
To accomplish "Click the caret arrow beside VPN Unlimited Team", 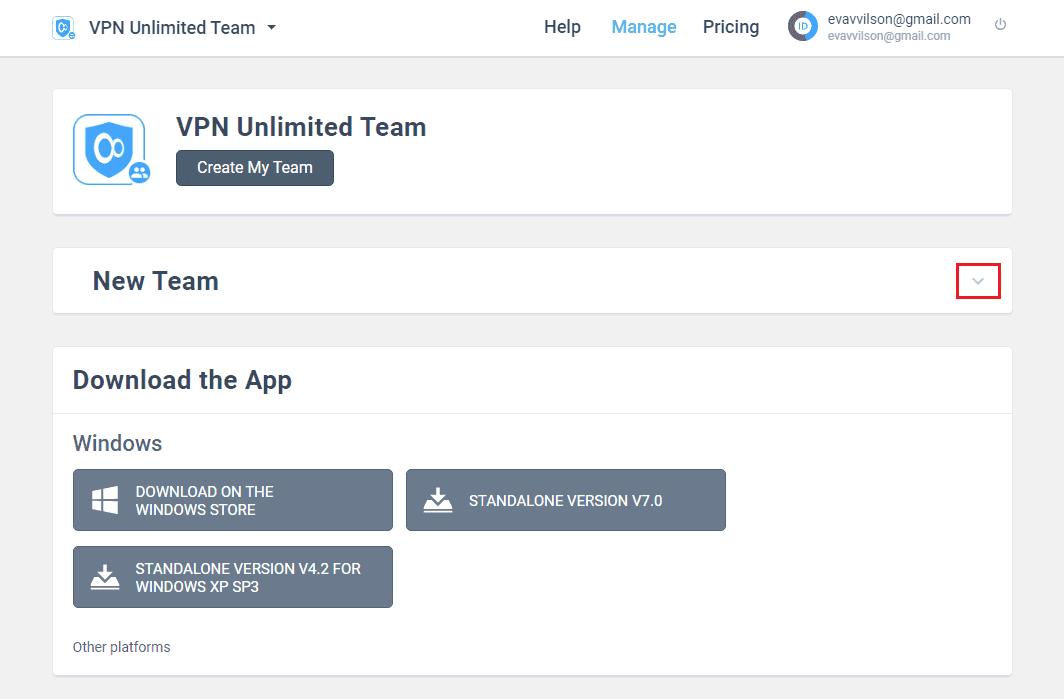I will click(272, 28).
